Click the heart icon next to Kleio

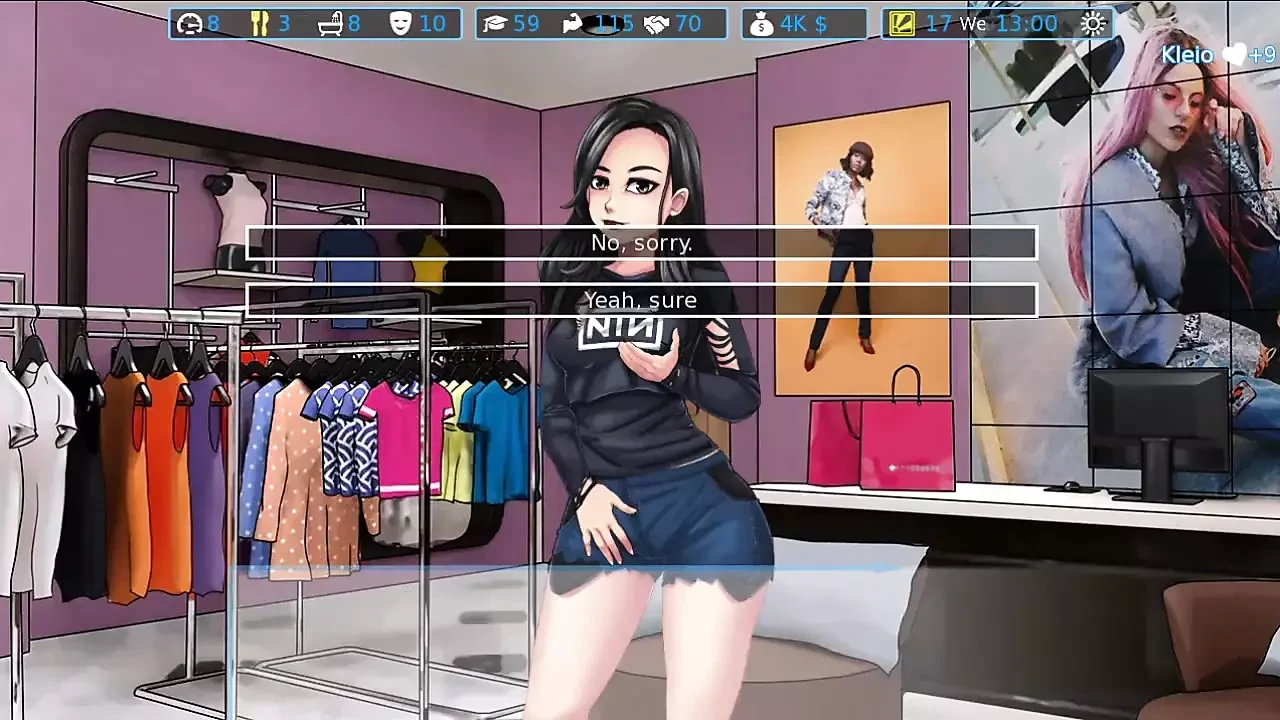point(1233,55)
